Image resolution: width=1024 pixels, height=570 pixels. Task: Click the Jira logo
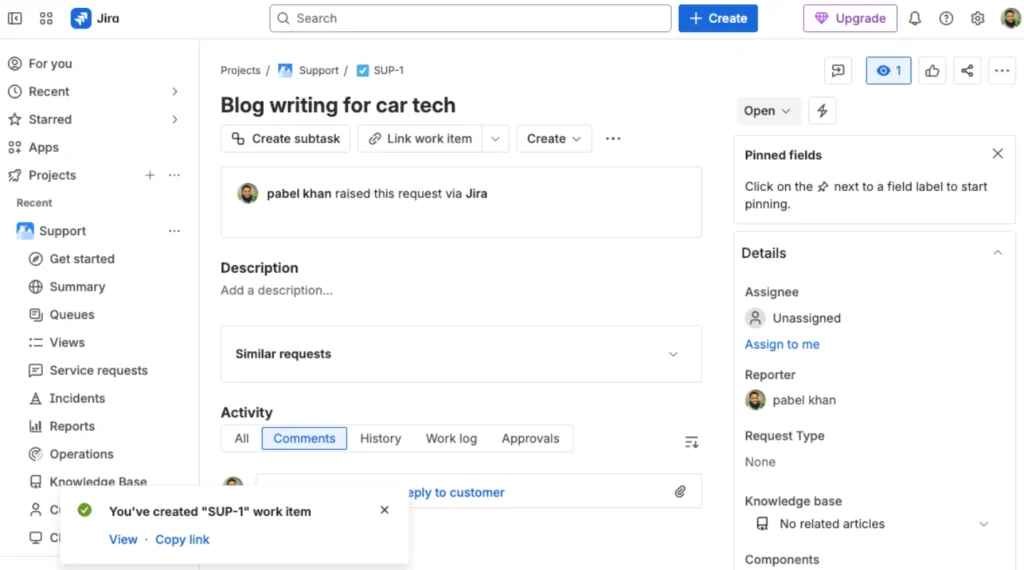tap(95, 18)
